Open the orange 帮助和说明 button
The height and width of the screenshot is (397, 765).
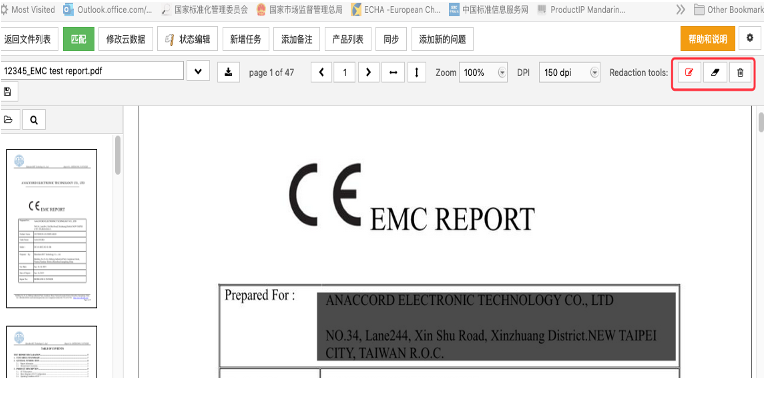(707, 39)
